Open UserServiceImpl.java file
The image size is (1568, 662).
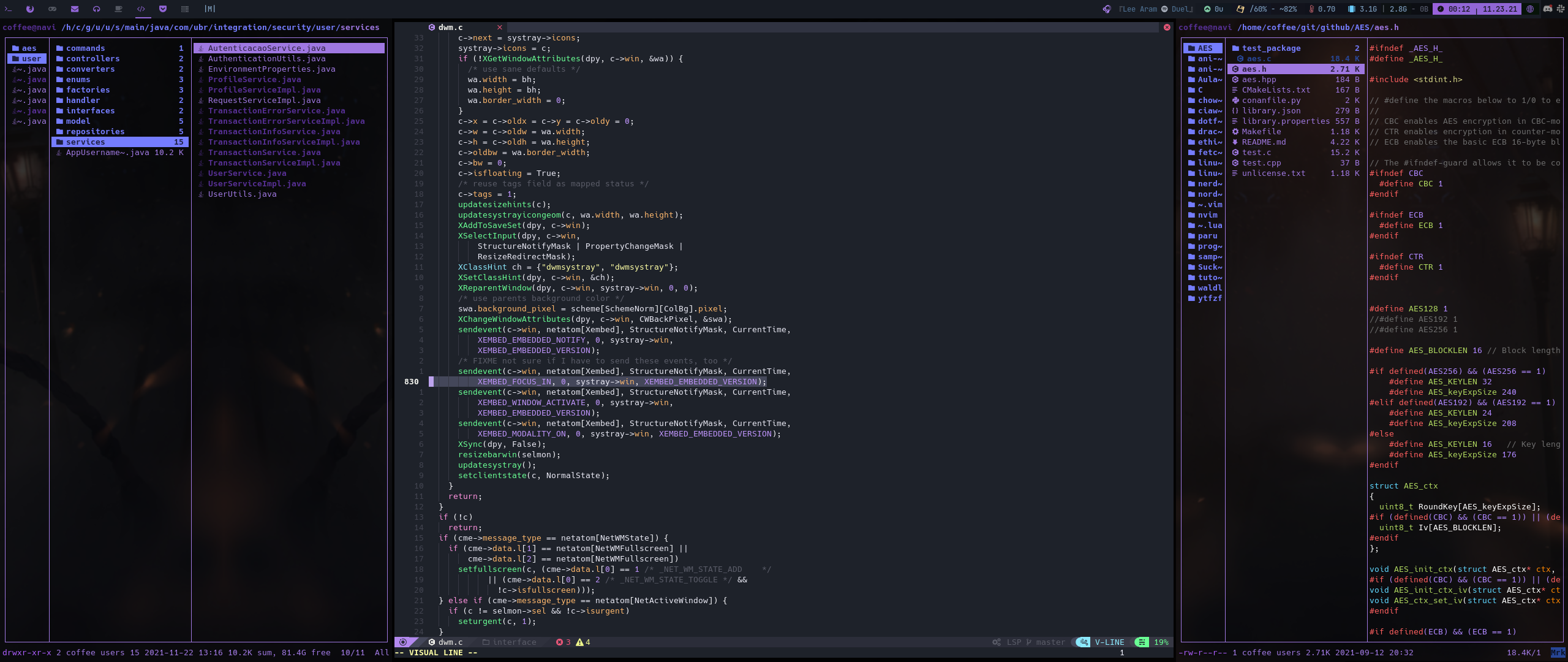click(257, 183)
